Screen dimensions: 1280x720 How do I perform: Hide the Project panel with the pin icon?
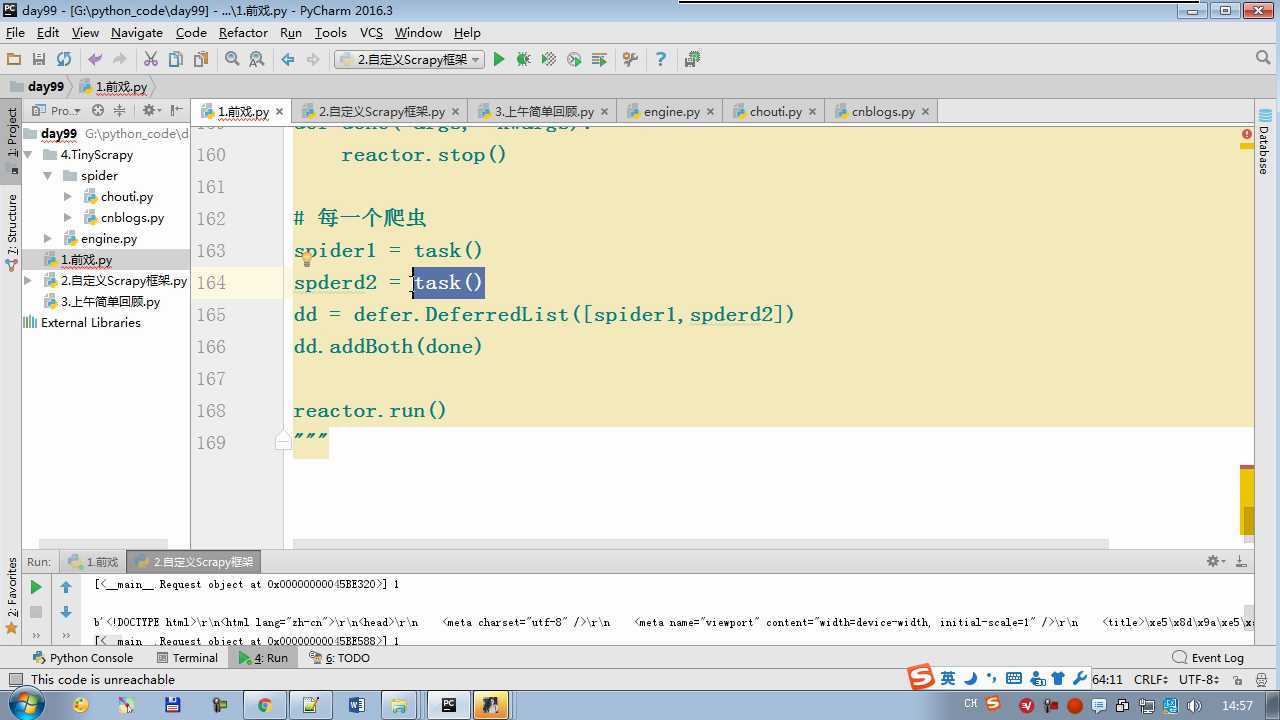(x=176, y=111)
